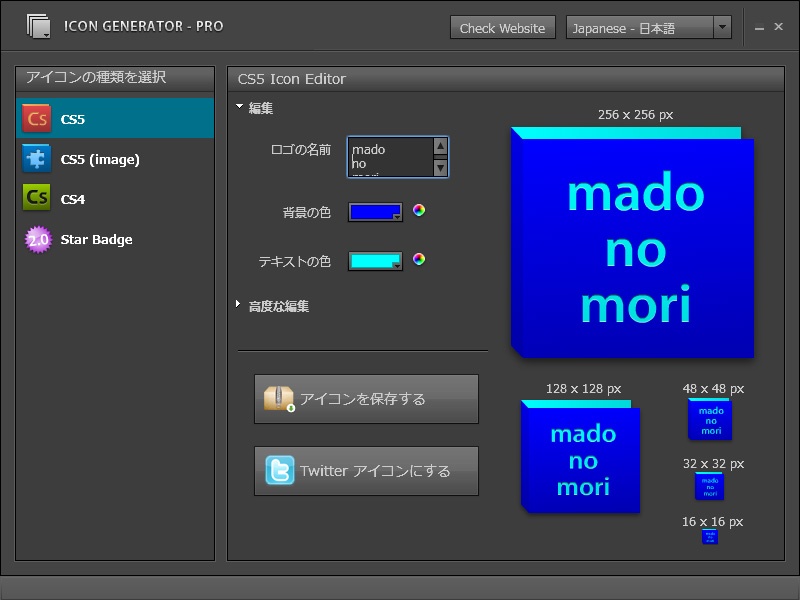800x600 pixels.
Task: Open the text color wheel picker
Action: pos(418,259)
